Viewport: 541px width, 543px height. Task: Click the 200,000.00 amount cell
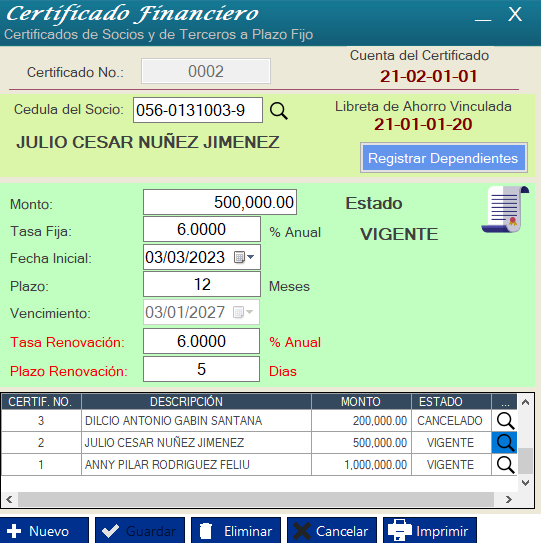pos(361,421)
